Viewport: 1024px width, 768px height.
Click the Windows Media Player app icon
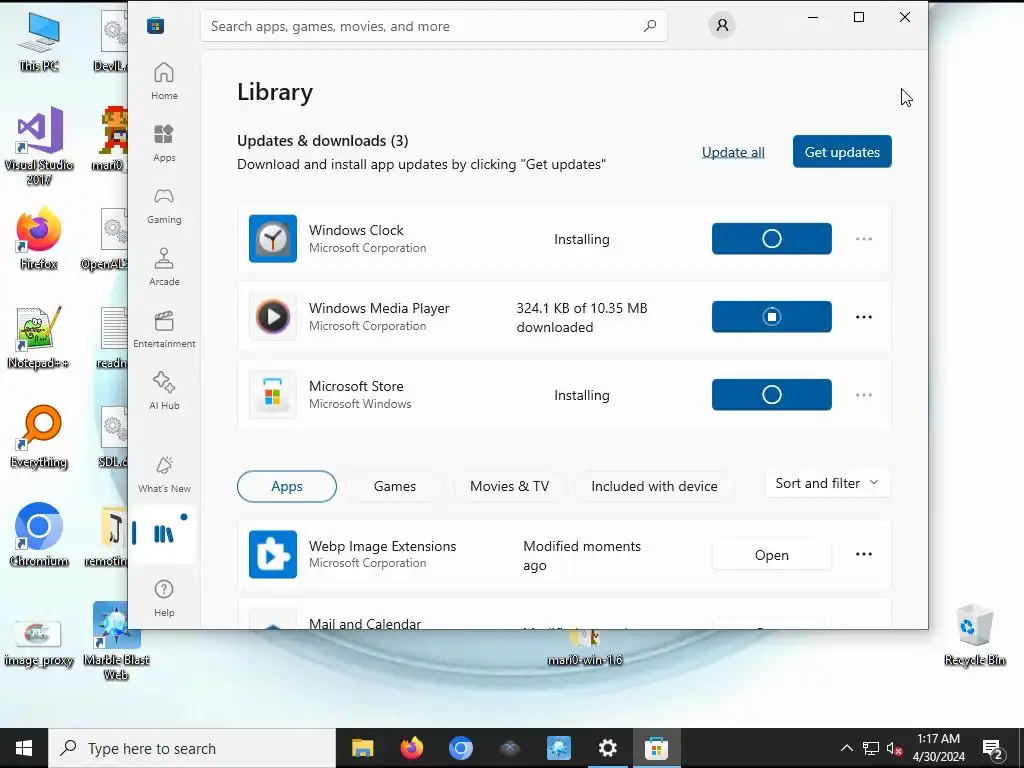[273, 317]
